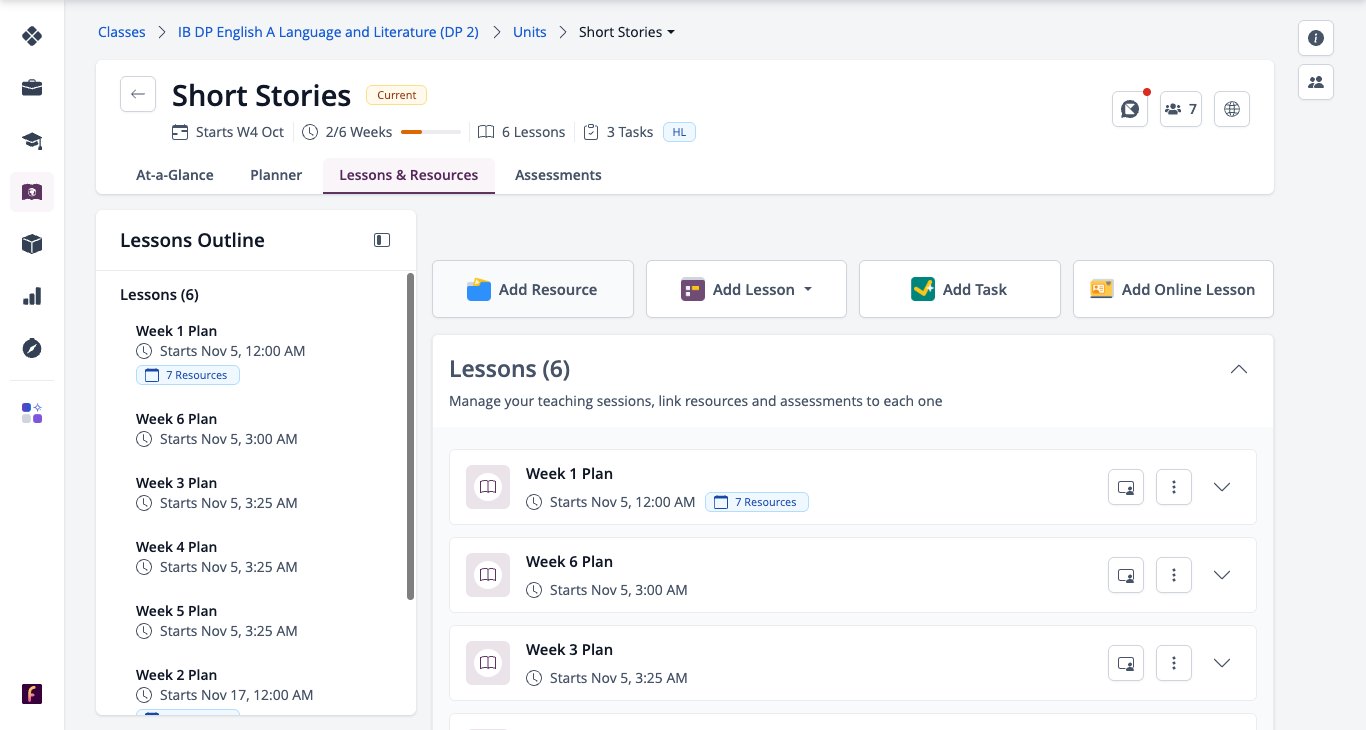Open the three-dot menu for Week 6 Plan
The height and width of the screenshot is (730, 1366).
click(1174, 575)
